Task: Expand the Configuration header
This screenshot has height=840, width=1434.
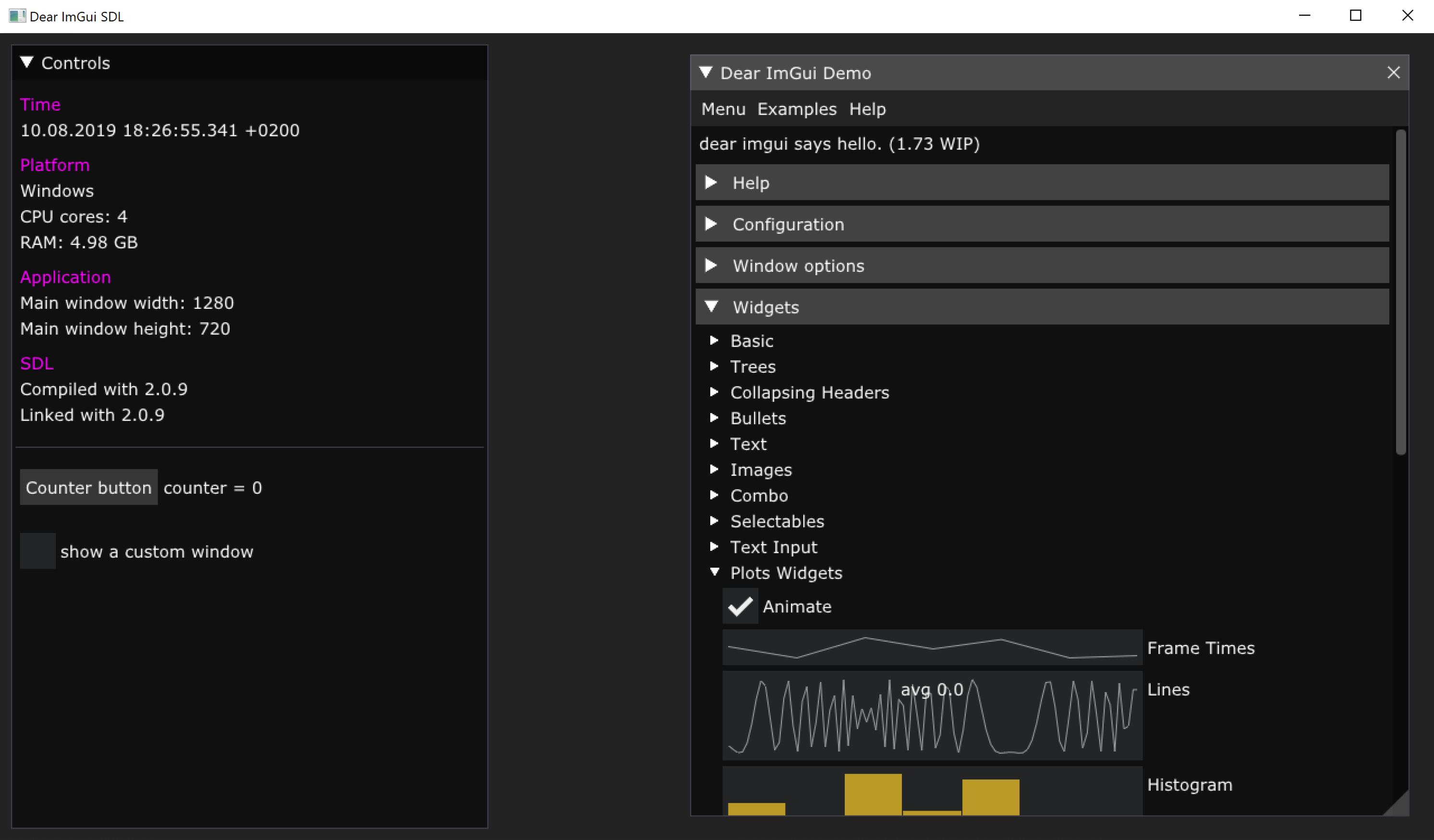Action: pos(1042,224)
